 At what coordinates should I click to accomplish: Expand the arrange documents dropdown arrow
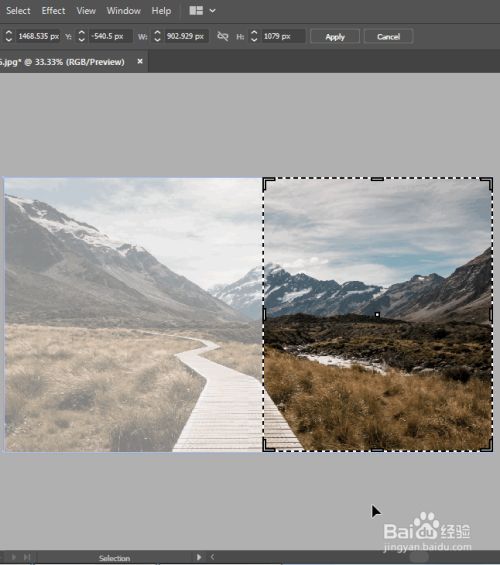click(x=213, y=11)
